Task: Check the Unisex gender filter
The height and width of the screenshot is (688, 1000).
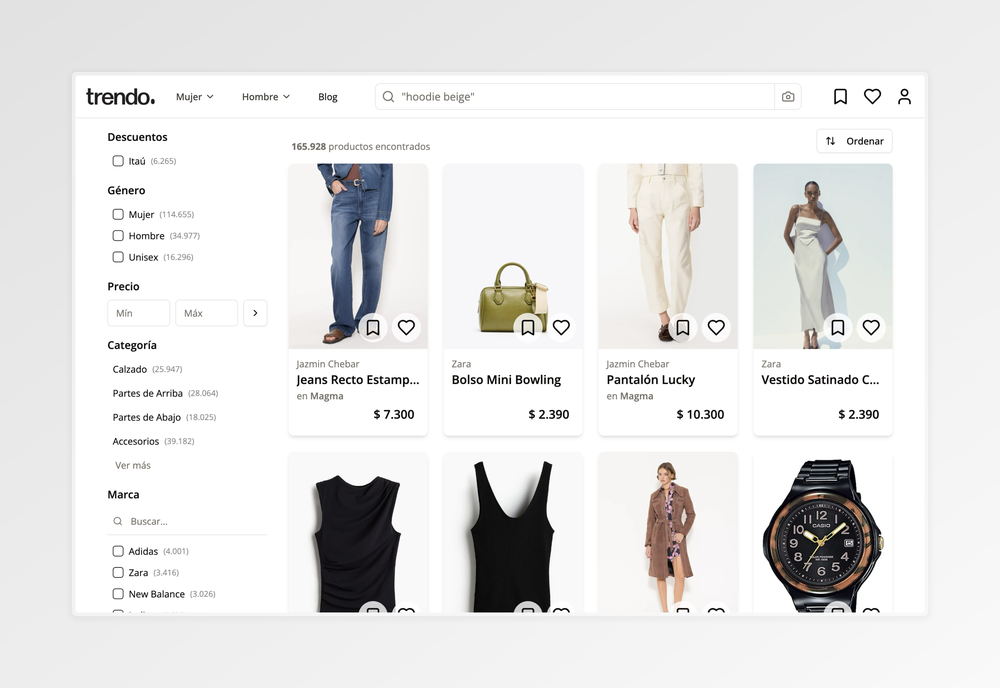Action: [118, 257]
